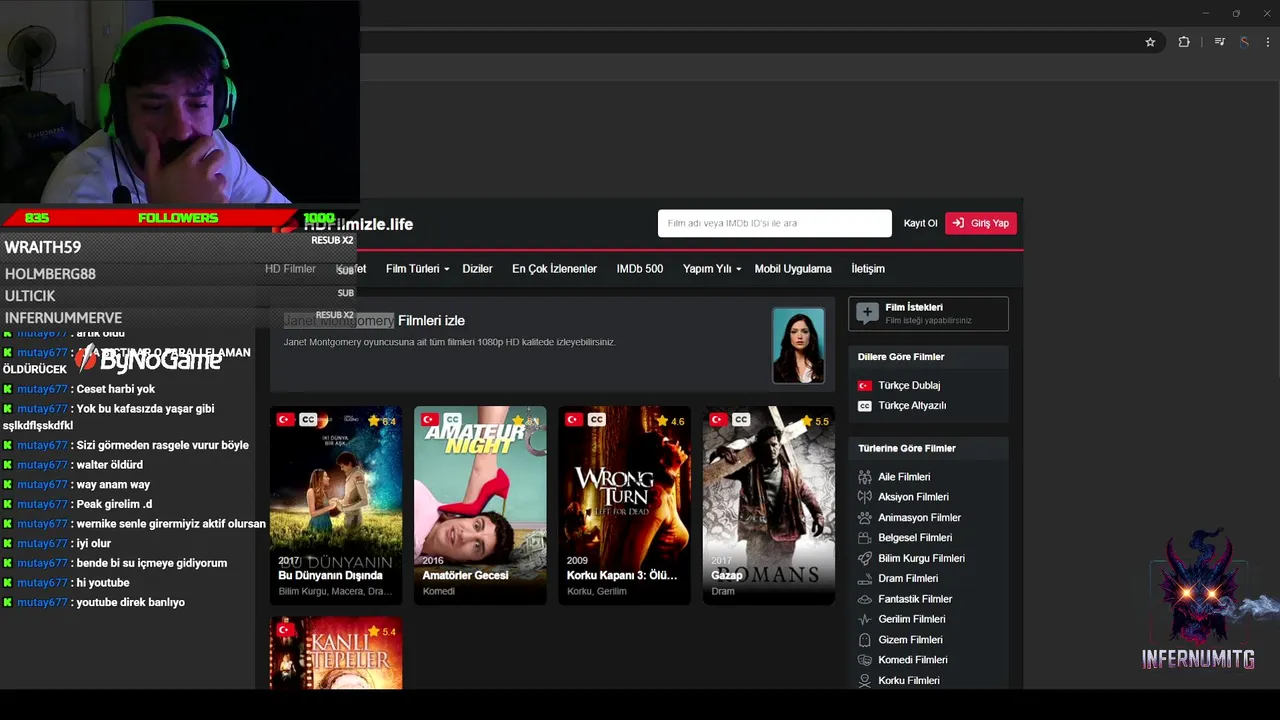Go to the Diziler menu item
This screenshot has width=1280, height=720.
477,269
